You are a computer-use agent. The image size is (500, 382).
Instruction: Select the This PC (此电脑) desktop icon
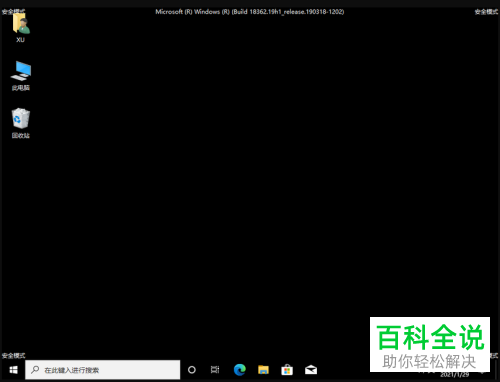click(x=21, y=76)
